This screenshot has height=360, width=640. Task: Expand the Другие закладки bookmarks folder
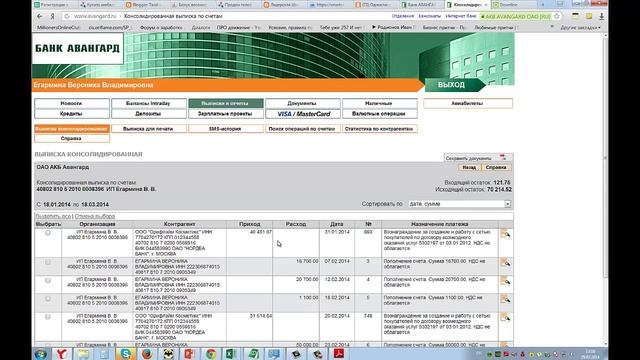pyautogui.click(x=580, y=28)
